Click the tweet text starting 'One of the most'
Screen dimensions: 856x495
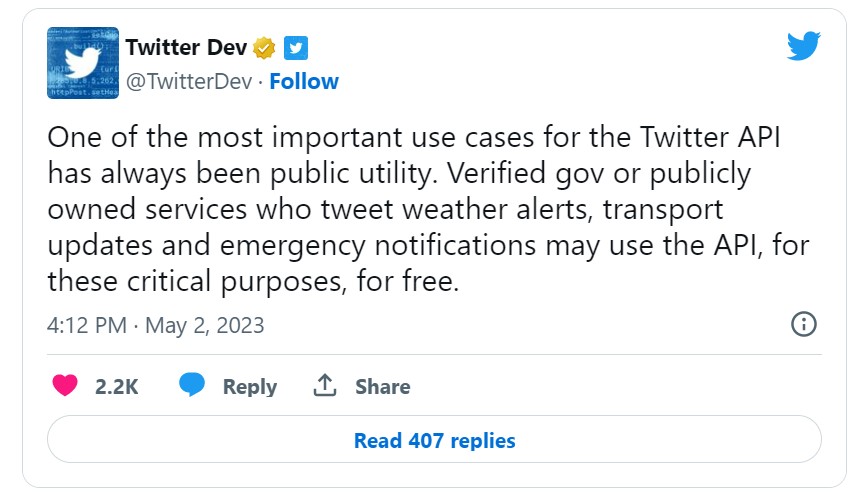click(429, 209)
